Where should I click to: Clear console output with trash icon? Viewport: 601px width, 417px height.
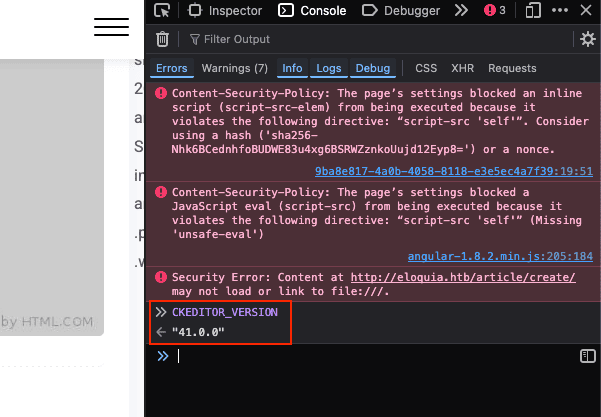click(162, 39)
